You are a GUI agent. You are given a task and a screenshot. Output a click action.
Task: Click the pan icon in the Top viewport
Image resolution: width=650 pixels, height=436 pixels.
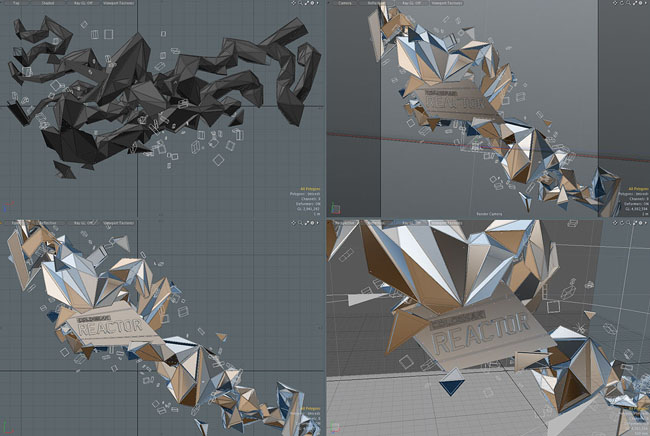[x=293, y=3]
